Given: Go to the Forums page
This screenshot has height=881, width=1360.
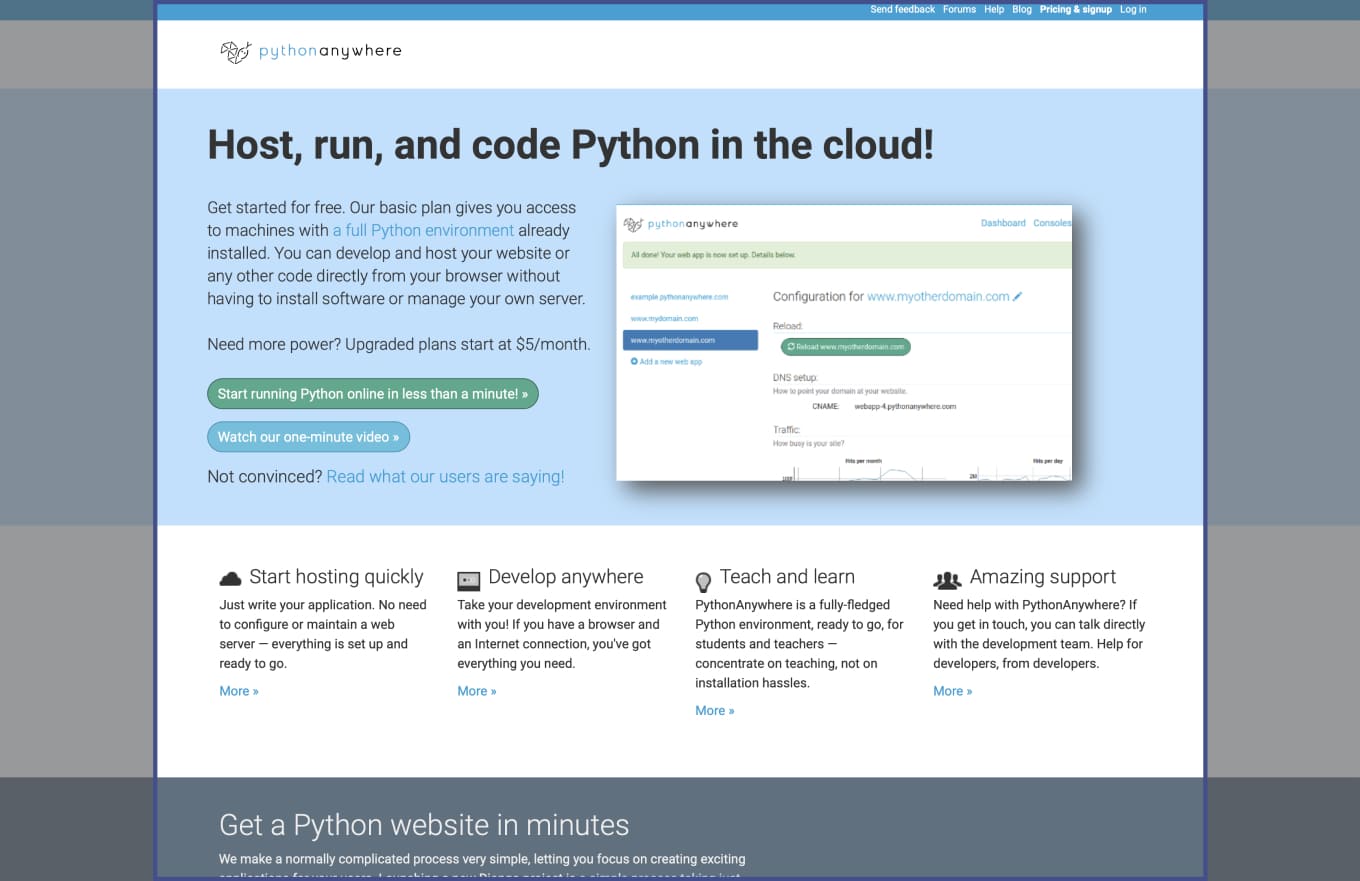Looking at the screenshot, I should 959,10.
